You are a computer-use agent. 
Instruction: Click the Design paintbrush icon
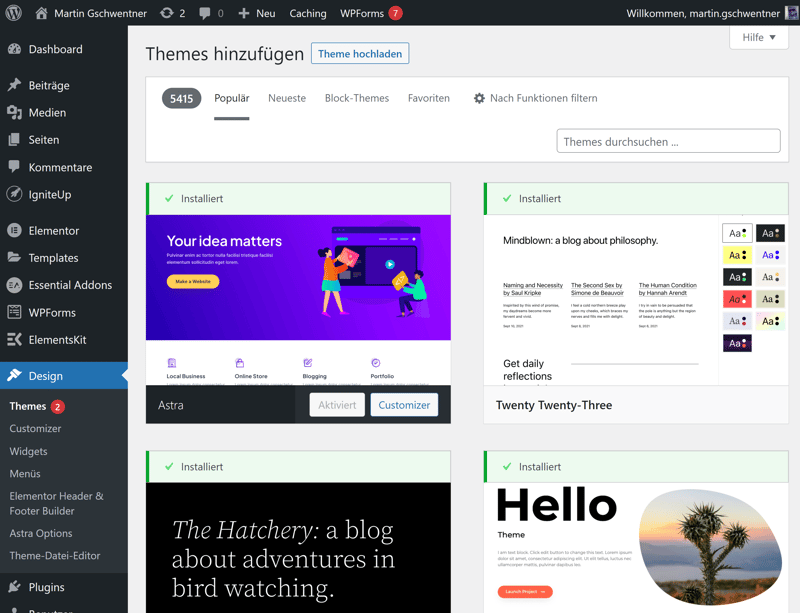14,375
